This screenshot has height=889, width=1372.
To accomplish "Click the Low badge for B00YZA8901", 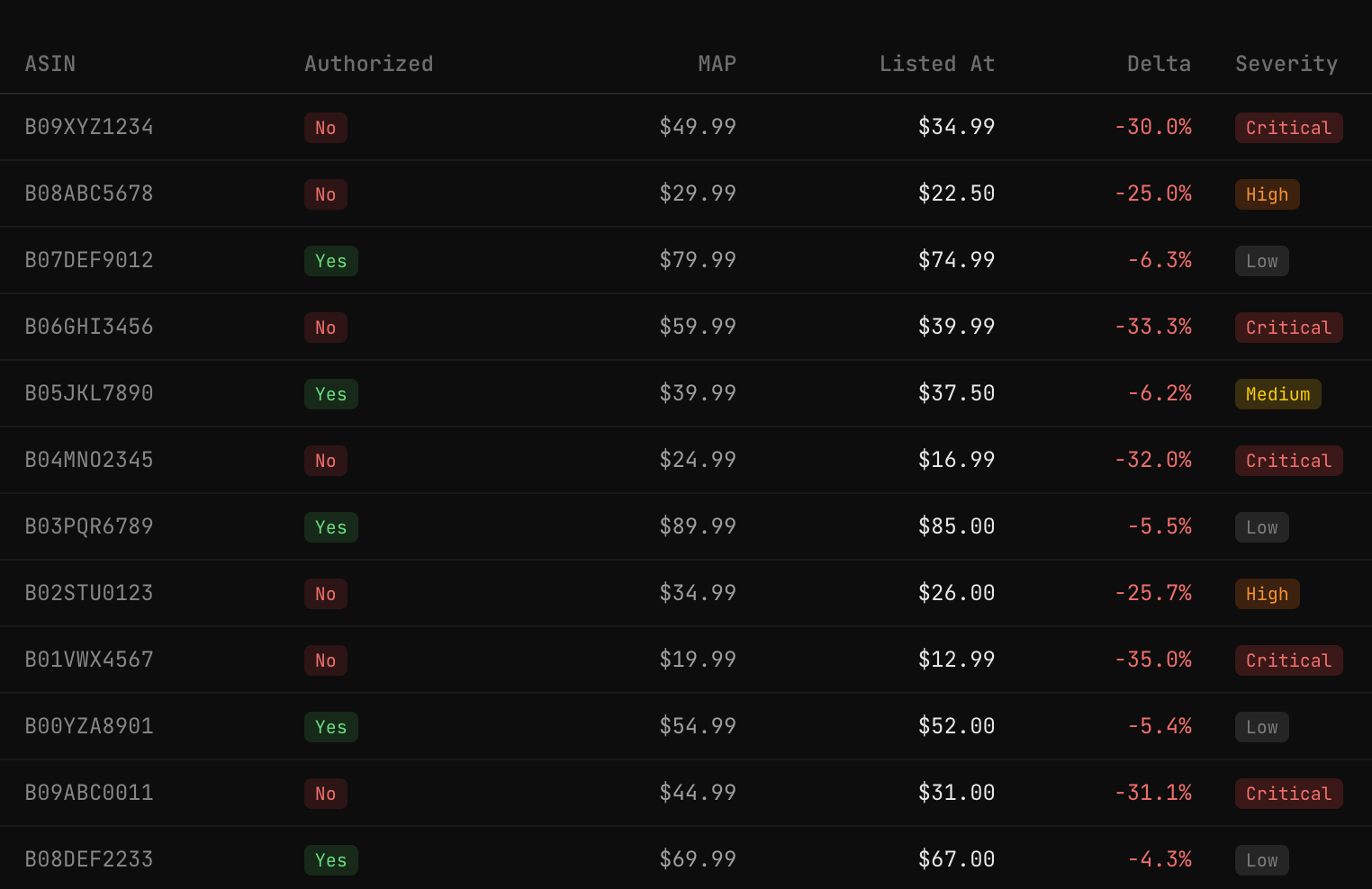I will pyautogui.click(x=1261, y=727).
